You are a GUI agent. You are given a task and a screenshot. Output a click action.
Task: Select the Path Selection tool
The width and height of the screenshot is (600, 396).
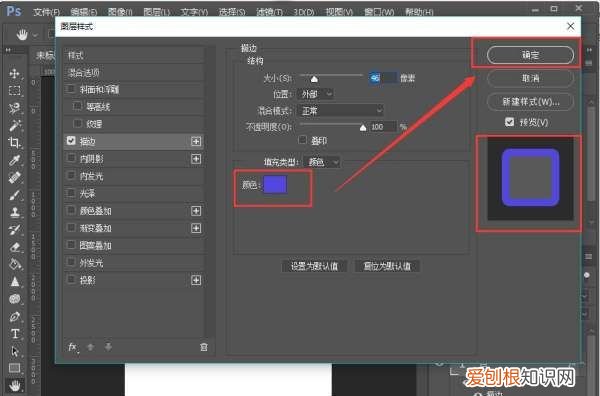(x=15, y=351)
